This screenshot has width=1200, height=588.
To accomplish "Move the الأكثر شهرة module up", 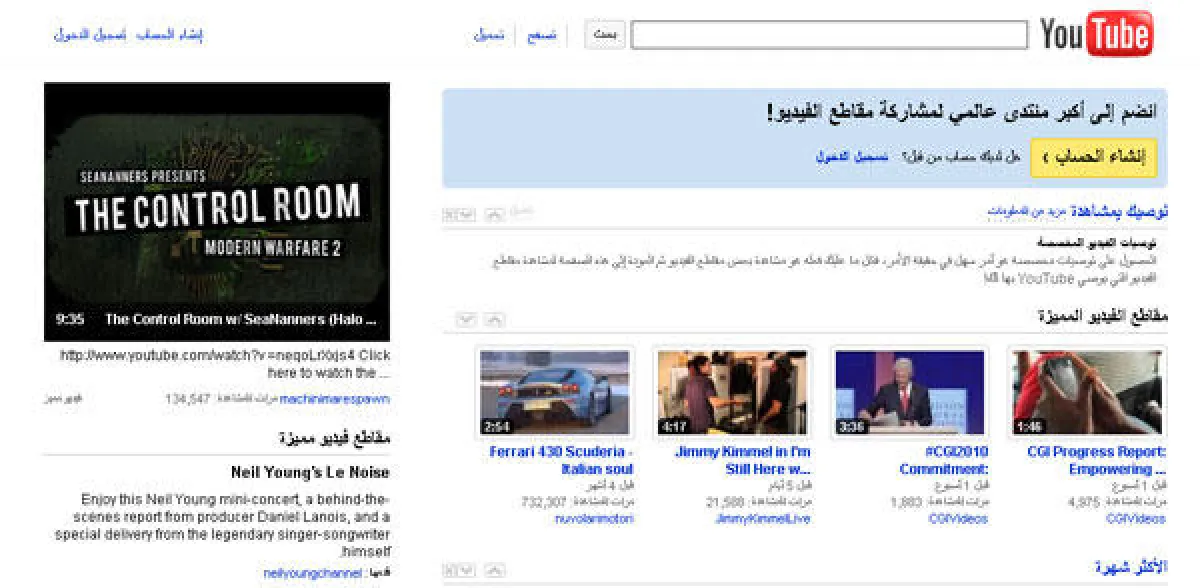I will pos(494,570).
